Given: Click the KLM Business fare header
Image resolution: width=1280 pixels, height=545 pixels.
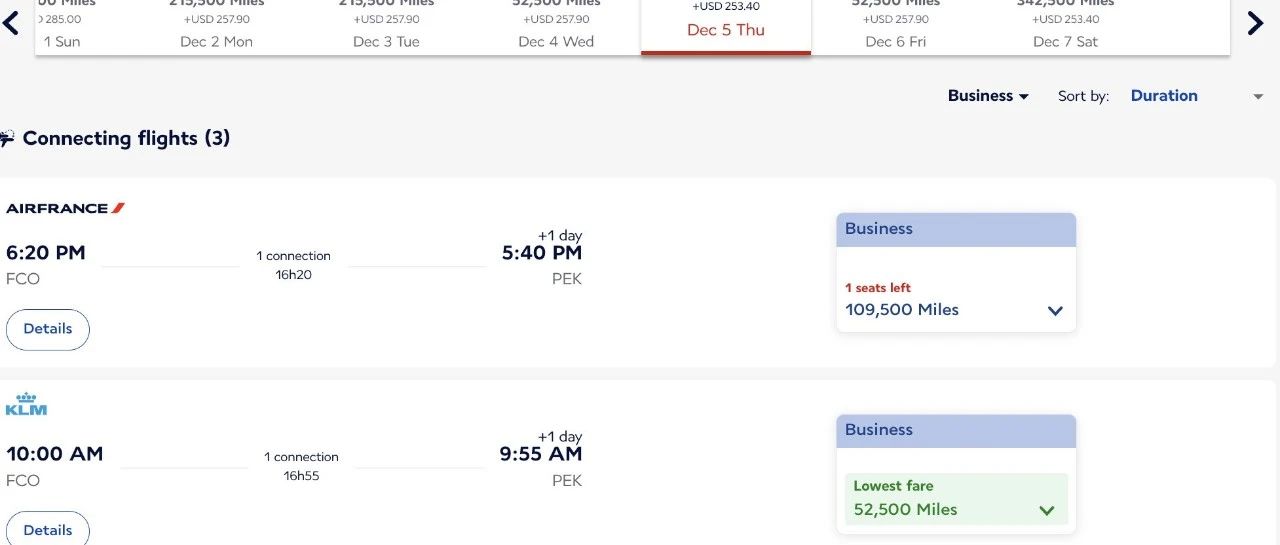Looking at the screenshot, I should (956, 430).
